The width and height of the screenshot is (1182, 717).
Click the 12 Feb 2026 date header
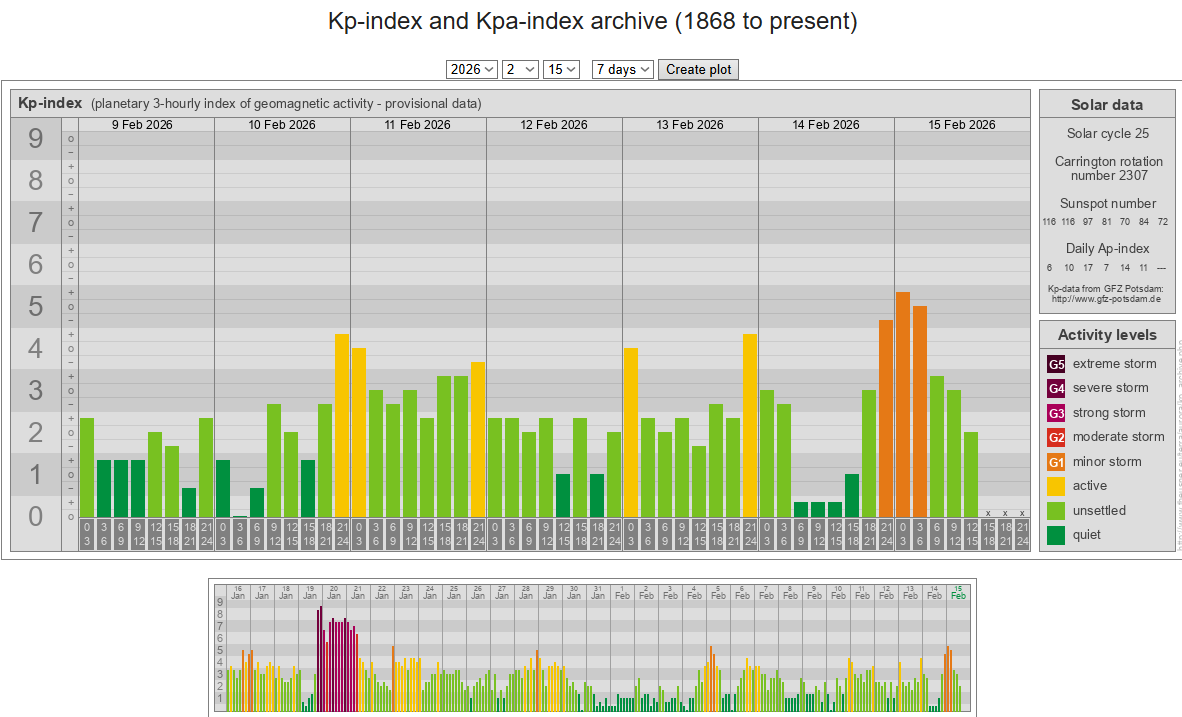pyautogui.click(x=554, y=125)
